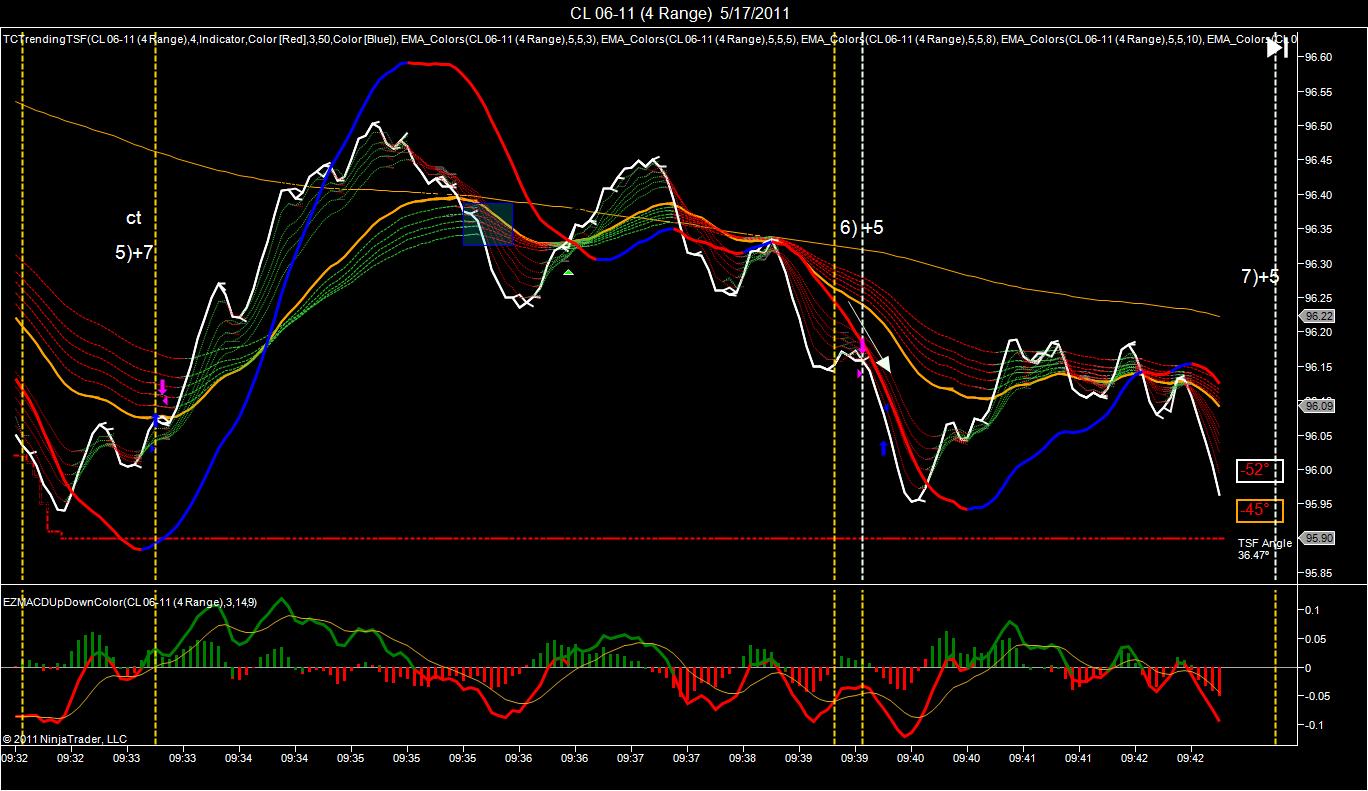The image size is (1368, 791).
Task: Click the TCTrendingTSF indicator label
Action: coord(200,39)
